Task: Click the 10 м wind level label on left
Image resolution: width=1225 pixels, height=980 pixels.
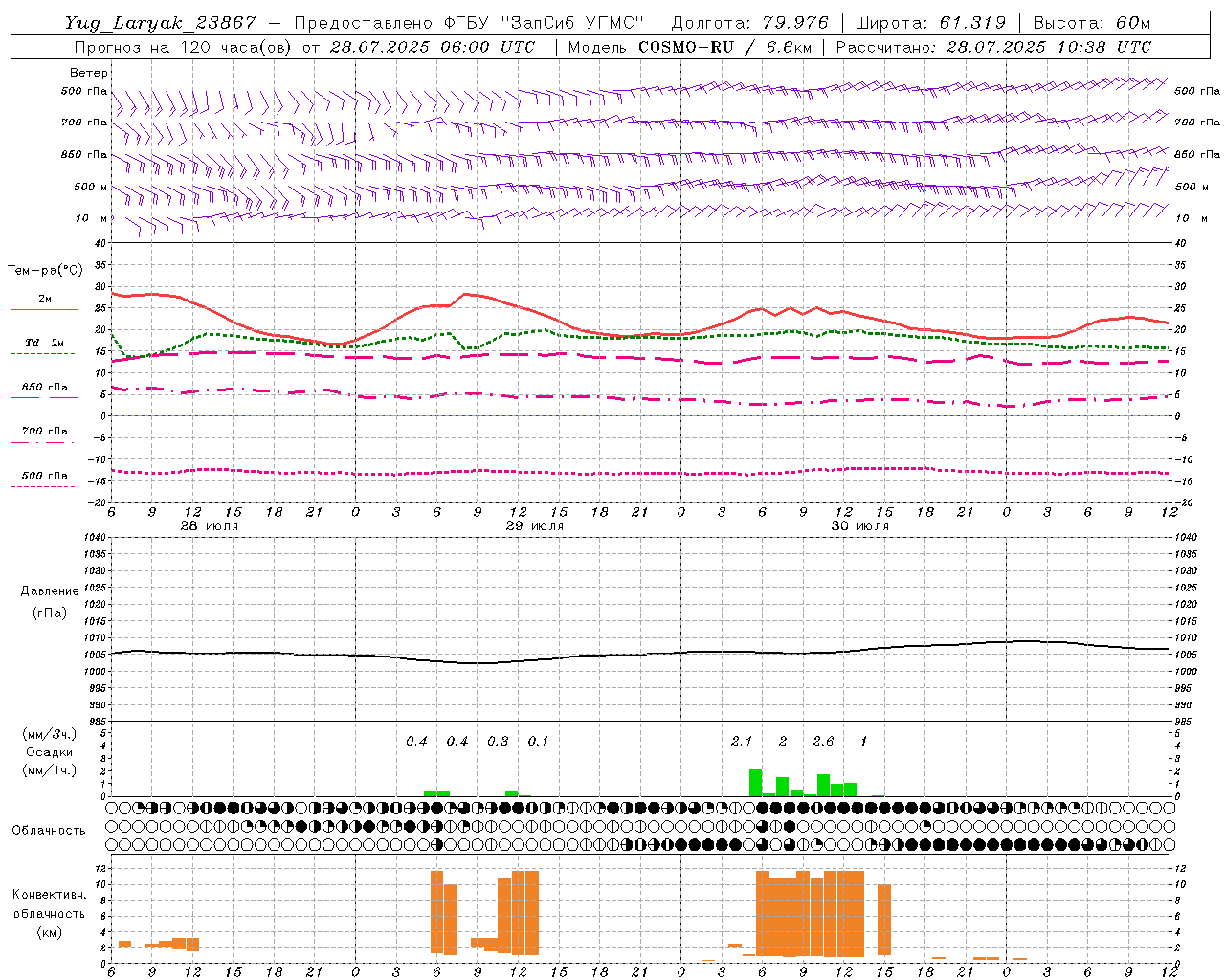Action: click(92, 218)
